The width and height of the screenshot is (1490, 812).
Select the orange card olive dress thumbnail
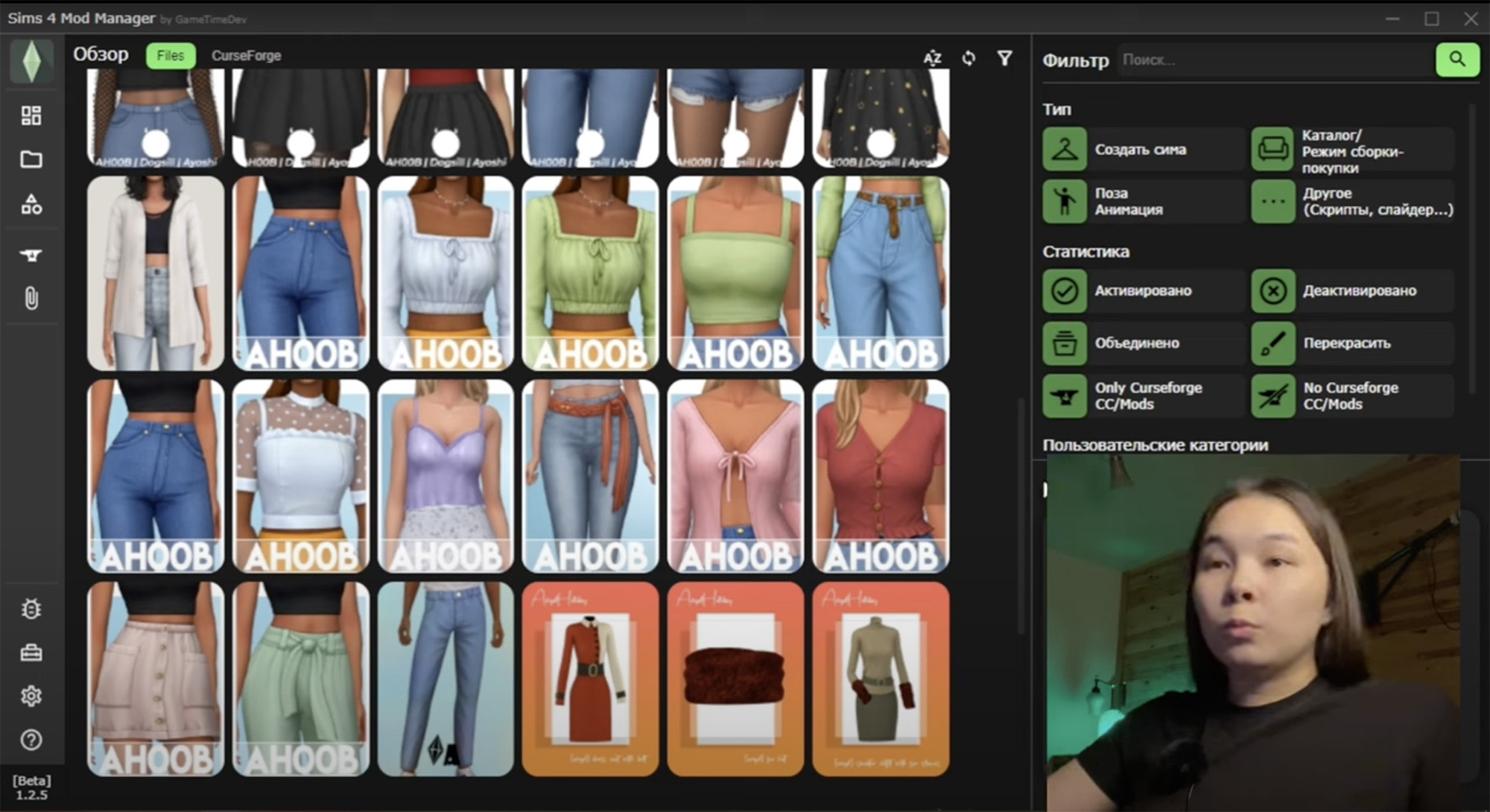click(881, 679)
